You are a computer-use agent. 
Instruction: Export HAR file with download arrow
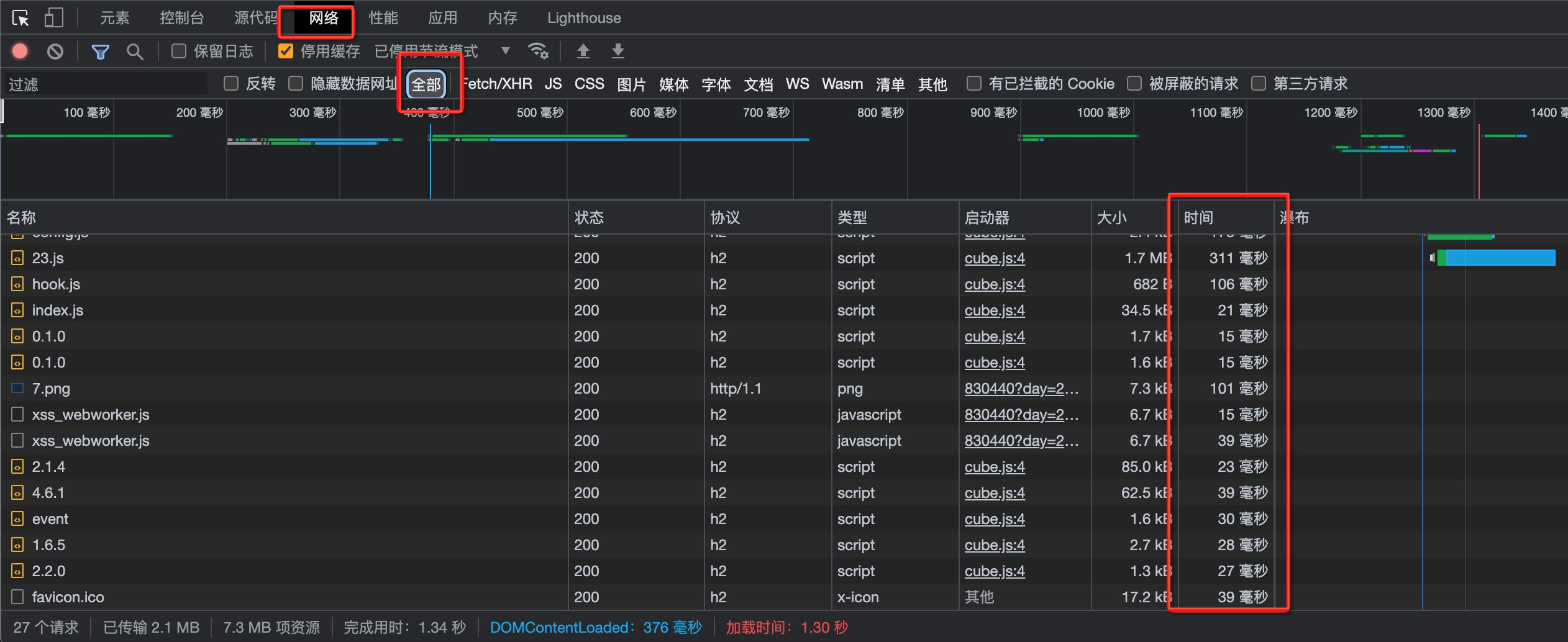tap(618, 50)
